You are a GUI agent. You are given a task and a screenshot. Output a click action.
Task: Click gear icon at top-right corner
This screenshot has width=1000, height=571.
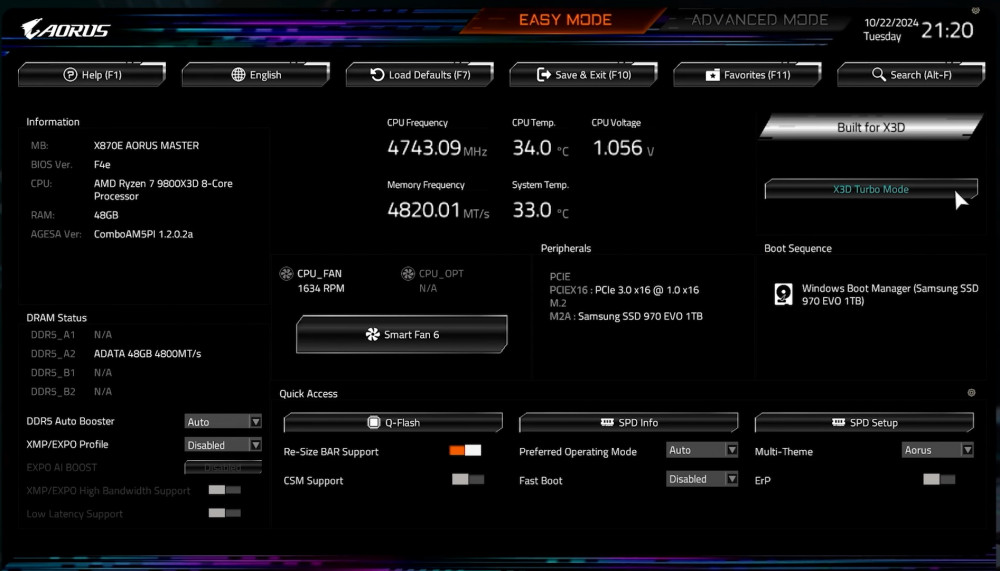tap(975, 10)
